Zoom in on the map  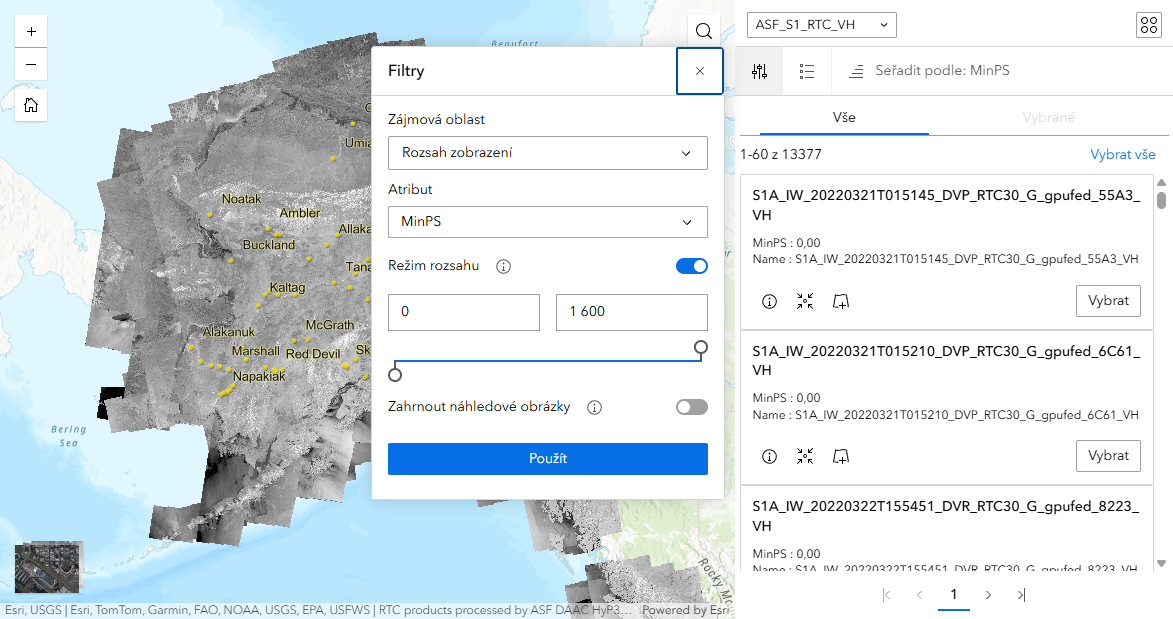(x=31, y=31)
